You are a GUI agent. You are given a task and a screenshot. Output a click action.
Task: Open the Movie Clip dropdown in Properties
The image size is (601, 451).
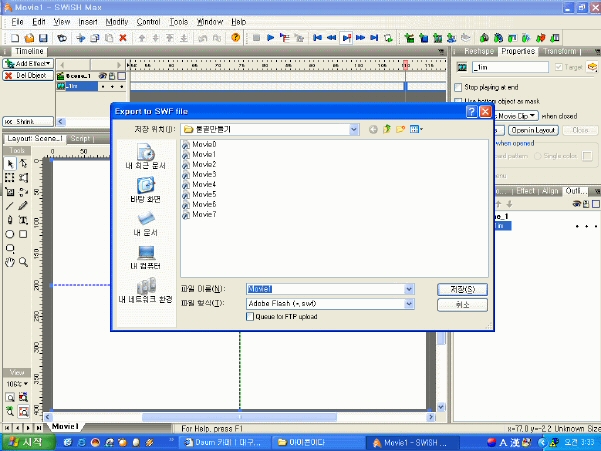(517, 116)
